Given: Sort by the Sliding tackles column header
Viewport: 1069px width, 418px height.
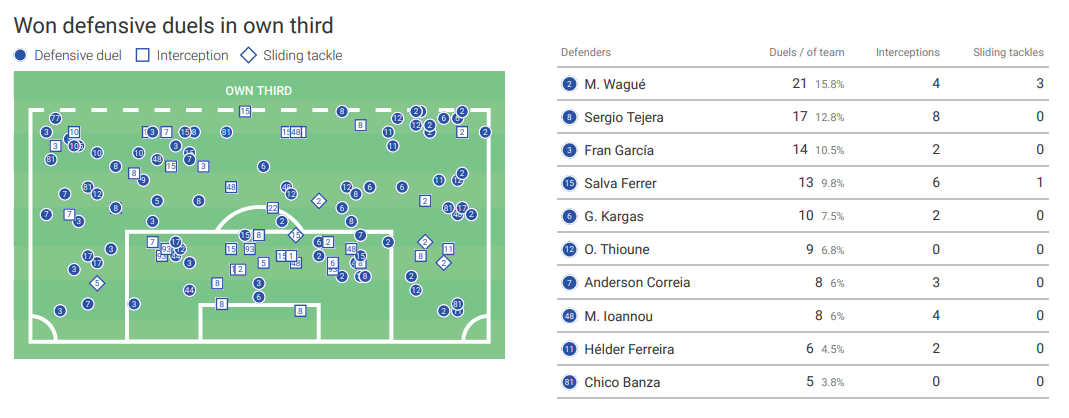Looking at the screenshot, I should 1008,53.
